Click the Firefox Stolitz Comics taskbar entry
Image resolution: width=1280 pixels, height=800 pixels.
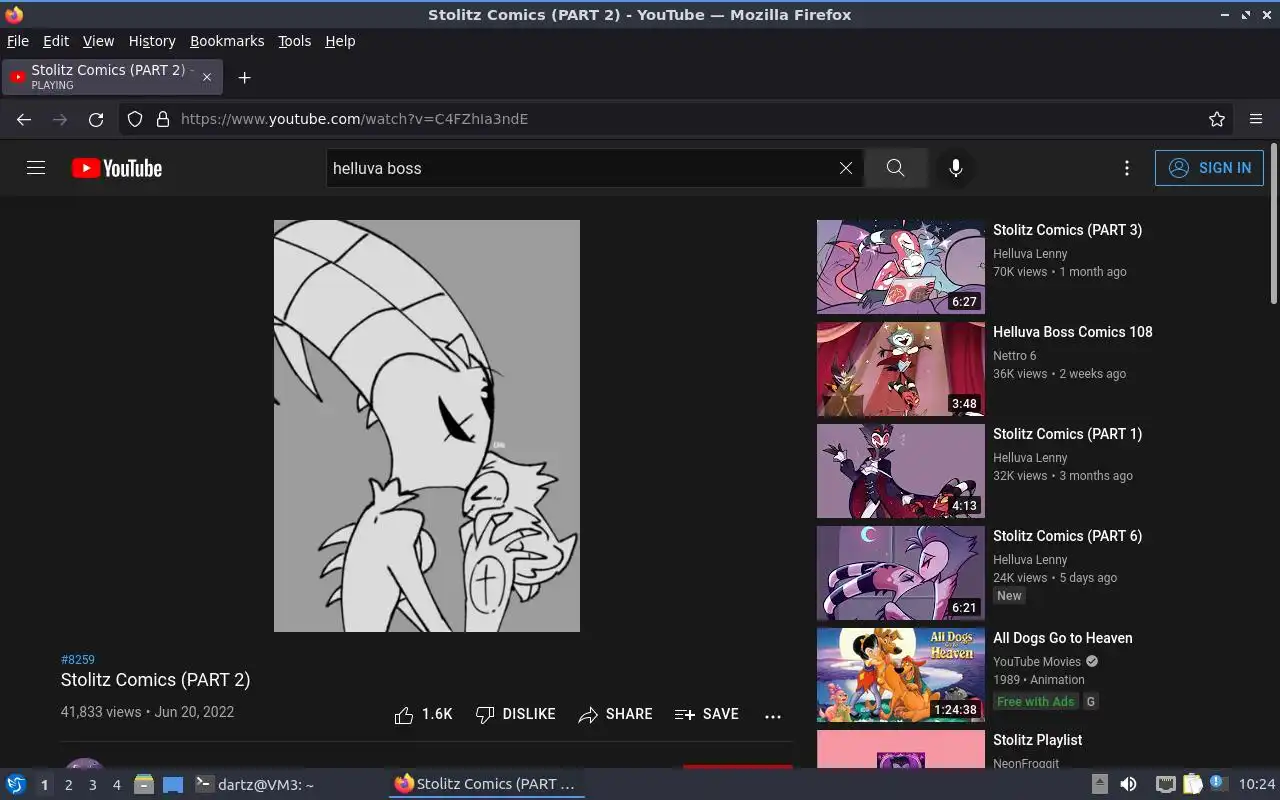[x=487, y=785]
